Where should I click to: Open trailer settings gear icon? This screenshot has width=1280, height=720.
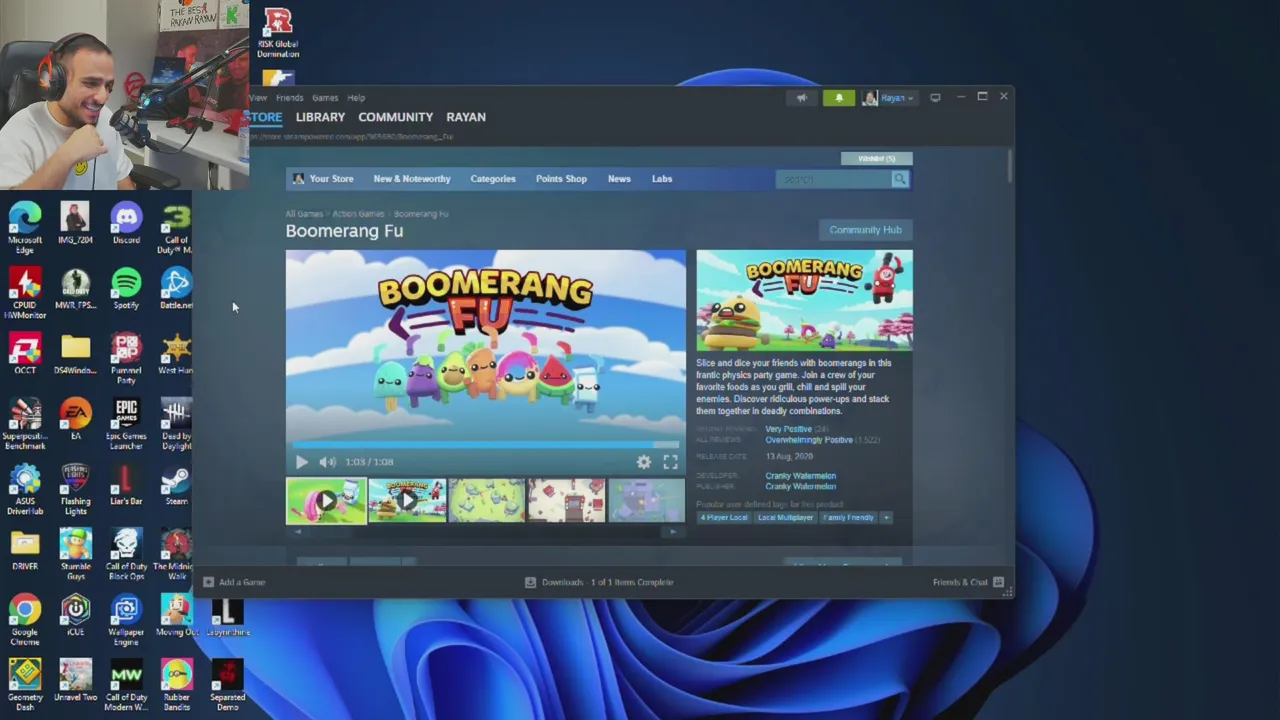pos(644,462)
